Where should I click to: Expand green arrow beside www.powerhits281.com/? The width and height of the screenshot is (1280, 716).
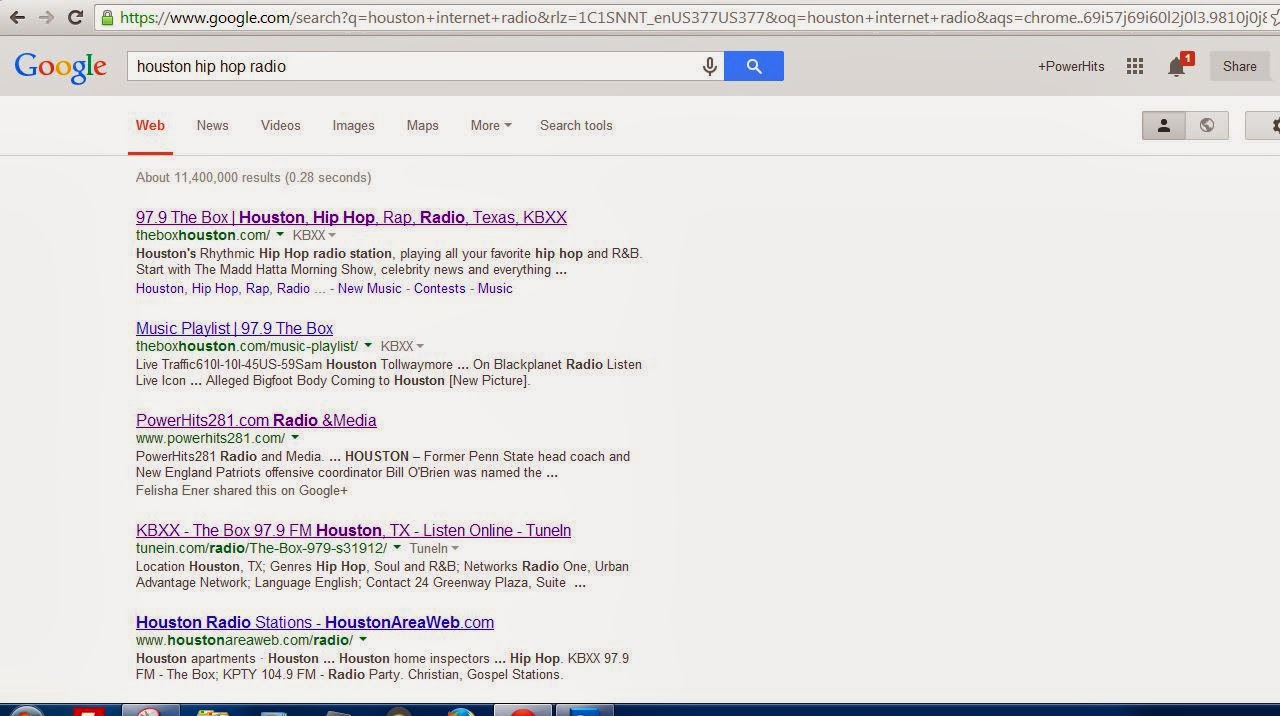(295, 438)
